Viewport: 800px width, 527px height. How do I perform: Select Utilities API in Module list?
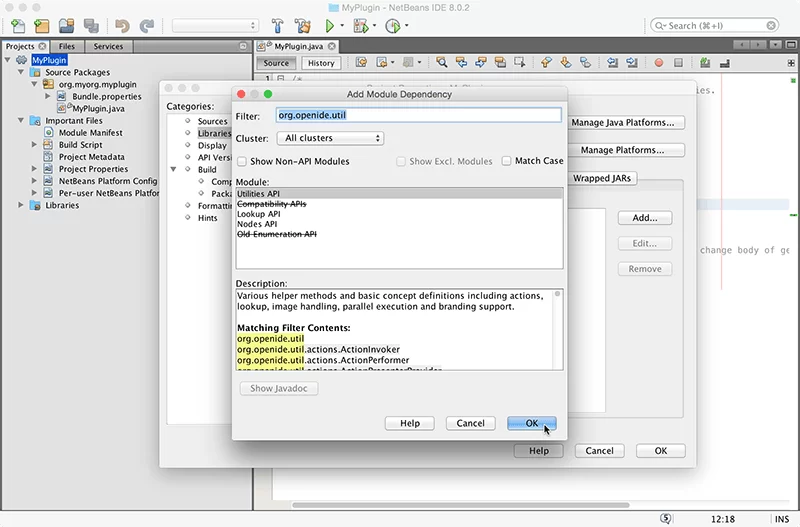pyautogui.click(x=399, y=194)
